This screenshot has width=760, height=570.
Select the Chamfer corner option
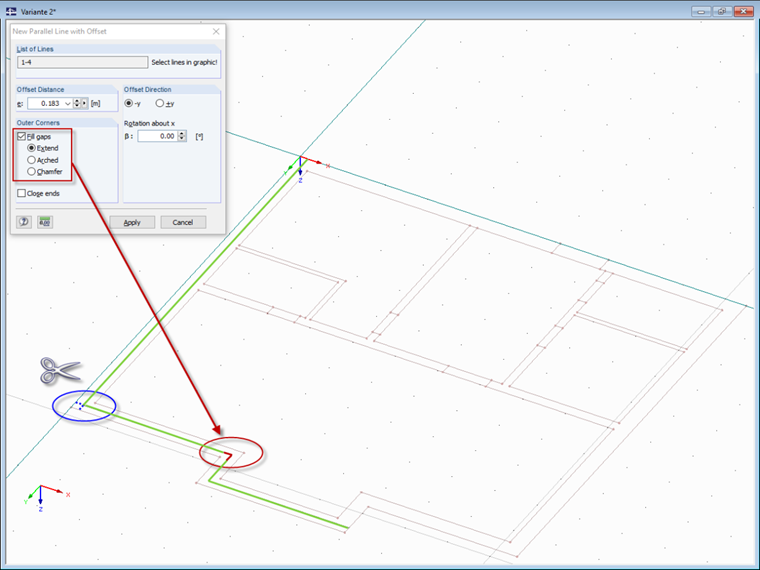click(32, 171)
